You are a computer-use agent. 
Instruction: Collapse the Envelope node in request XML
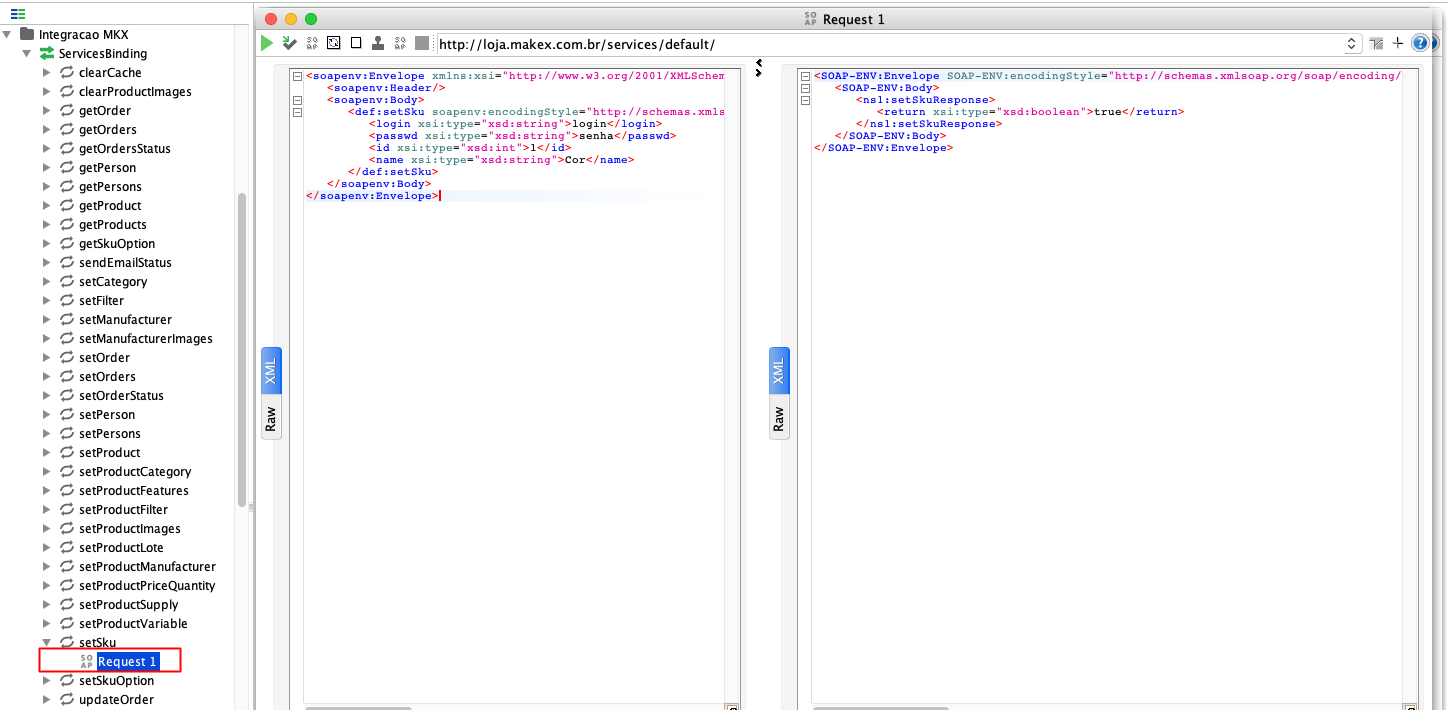pos(297,76)
